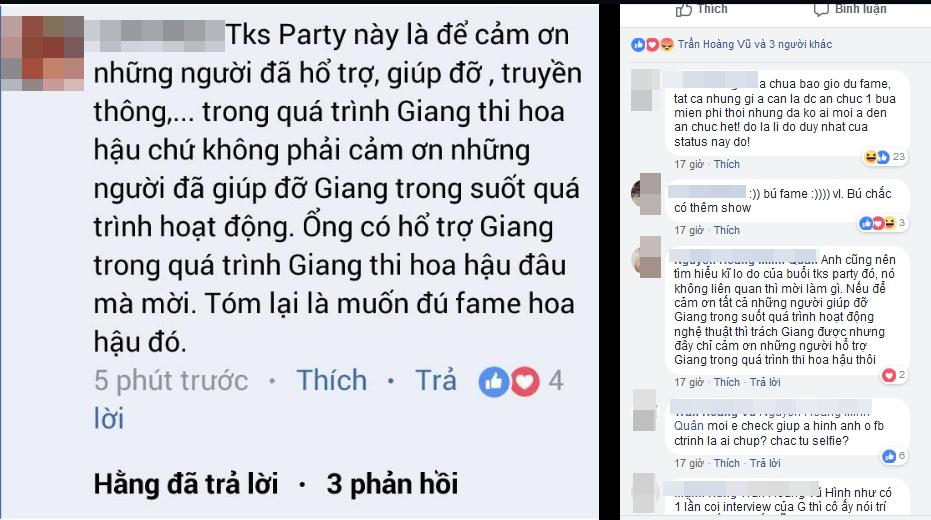
Task: Click the speech bubble icon beside Bình luận
Action: pos(821,9)
